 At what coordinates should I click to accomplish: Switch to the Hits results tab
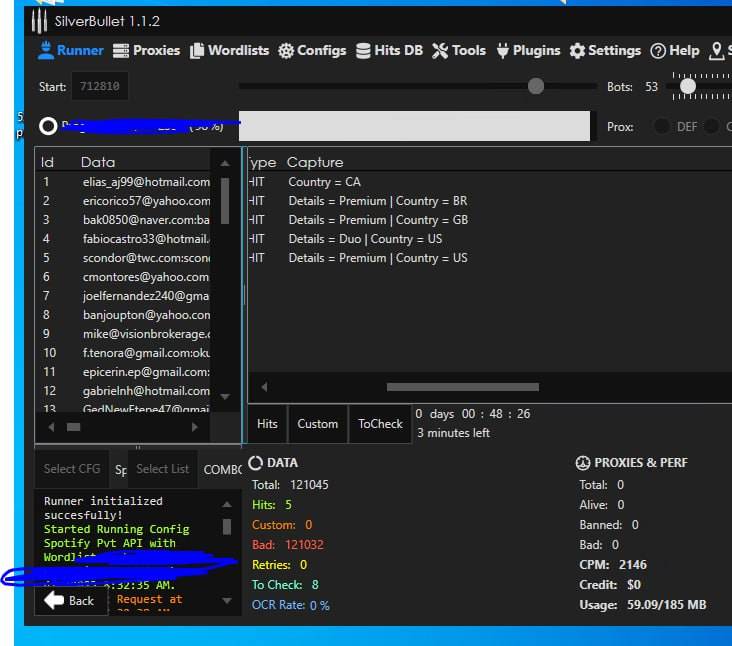pyautogui.click(x=267, y=424)
